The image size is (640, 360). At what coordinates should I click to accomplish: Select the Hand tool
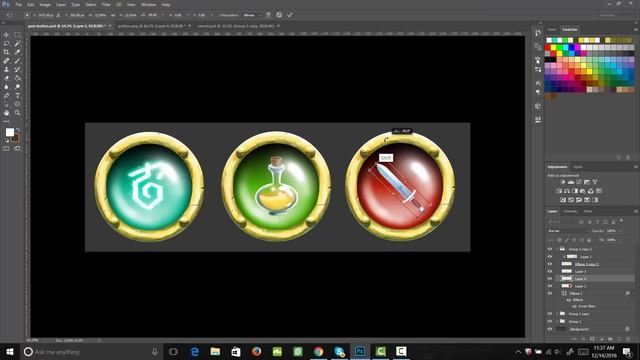tap(7, 113)
